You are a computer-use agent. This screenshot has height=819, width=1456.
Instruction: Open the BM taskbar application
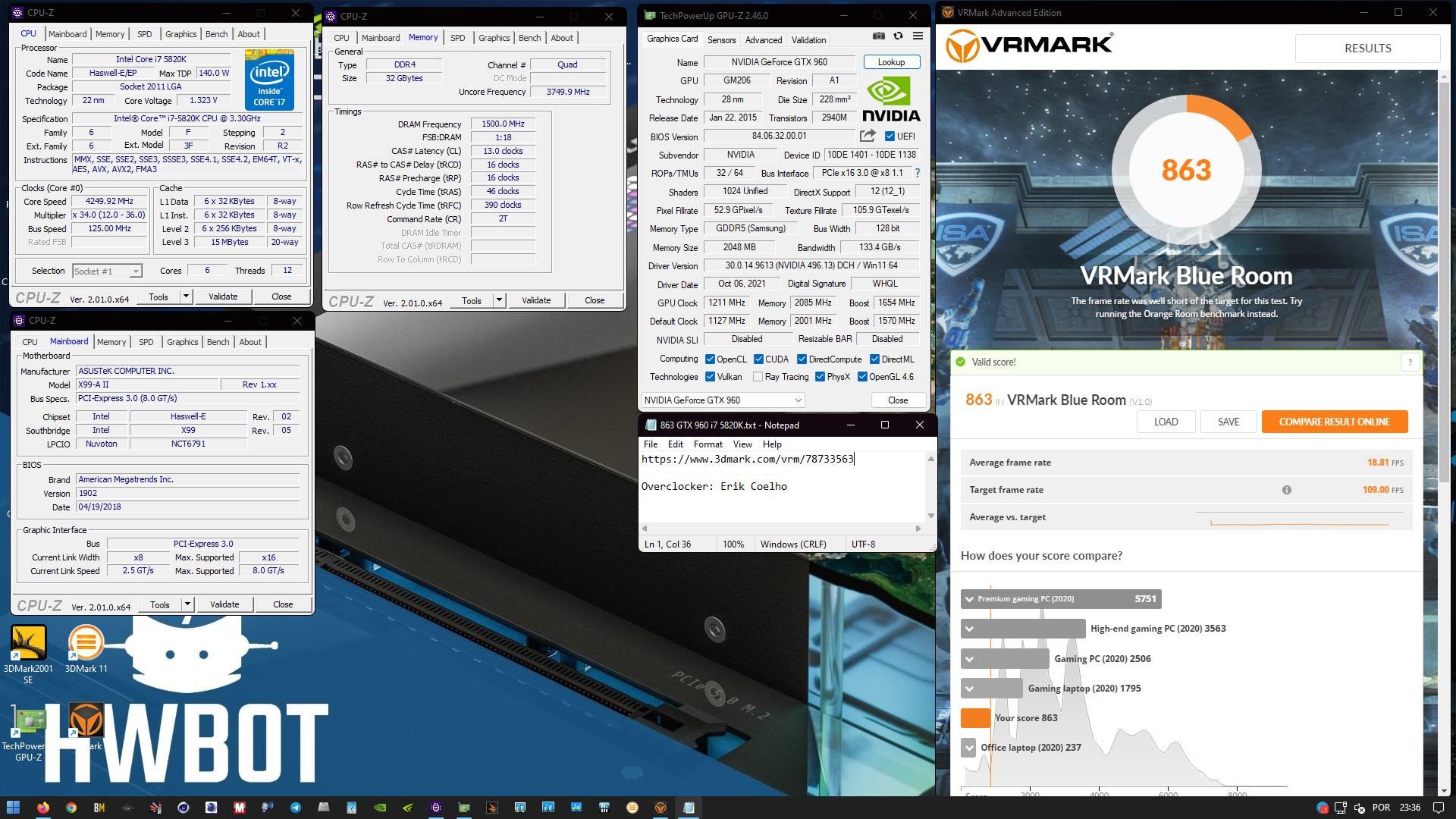click(99, 808)
